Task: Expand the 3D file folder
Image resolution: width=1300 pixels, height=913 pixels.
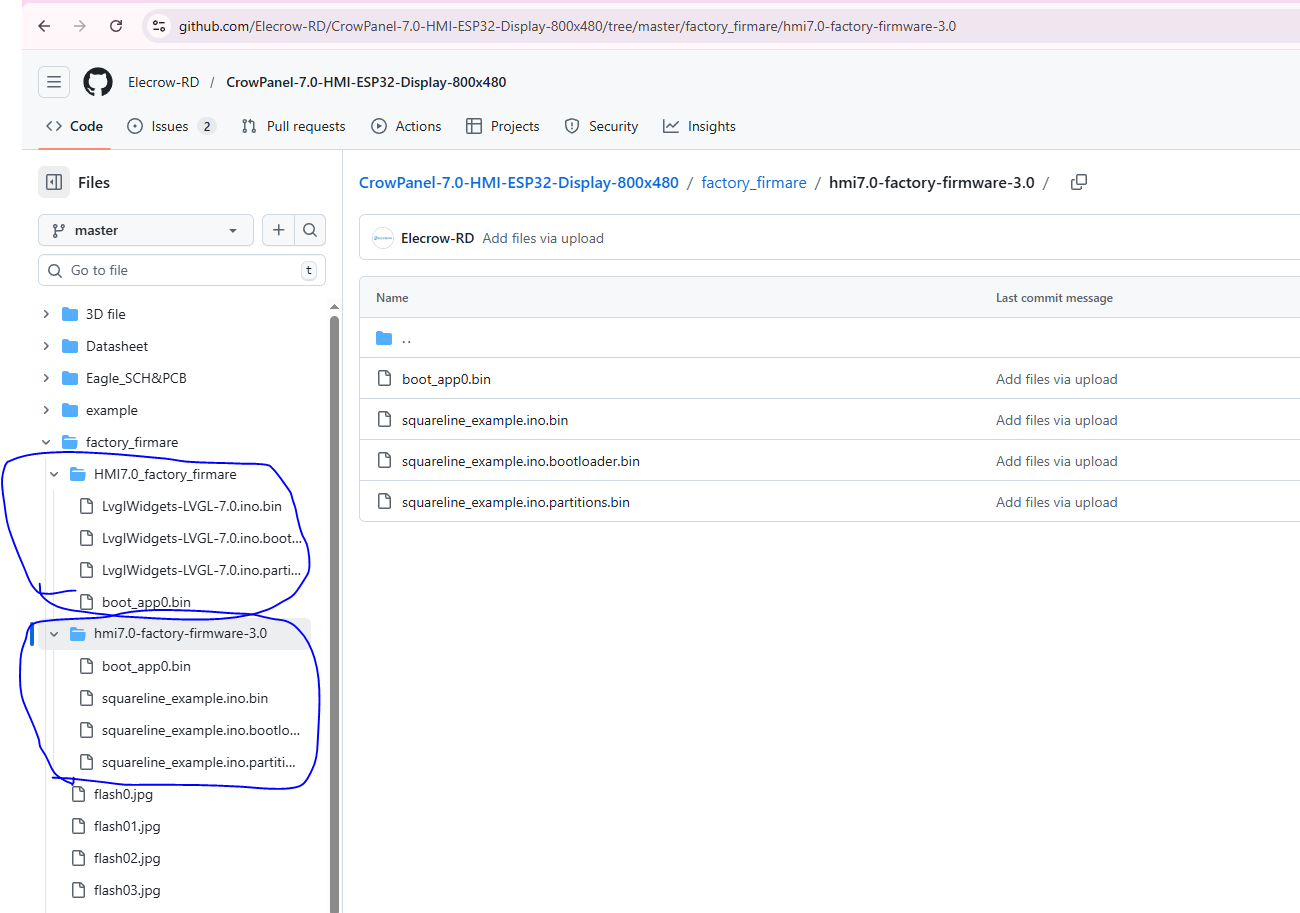Action: click(x=46, y=314)
